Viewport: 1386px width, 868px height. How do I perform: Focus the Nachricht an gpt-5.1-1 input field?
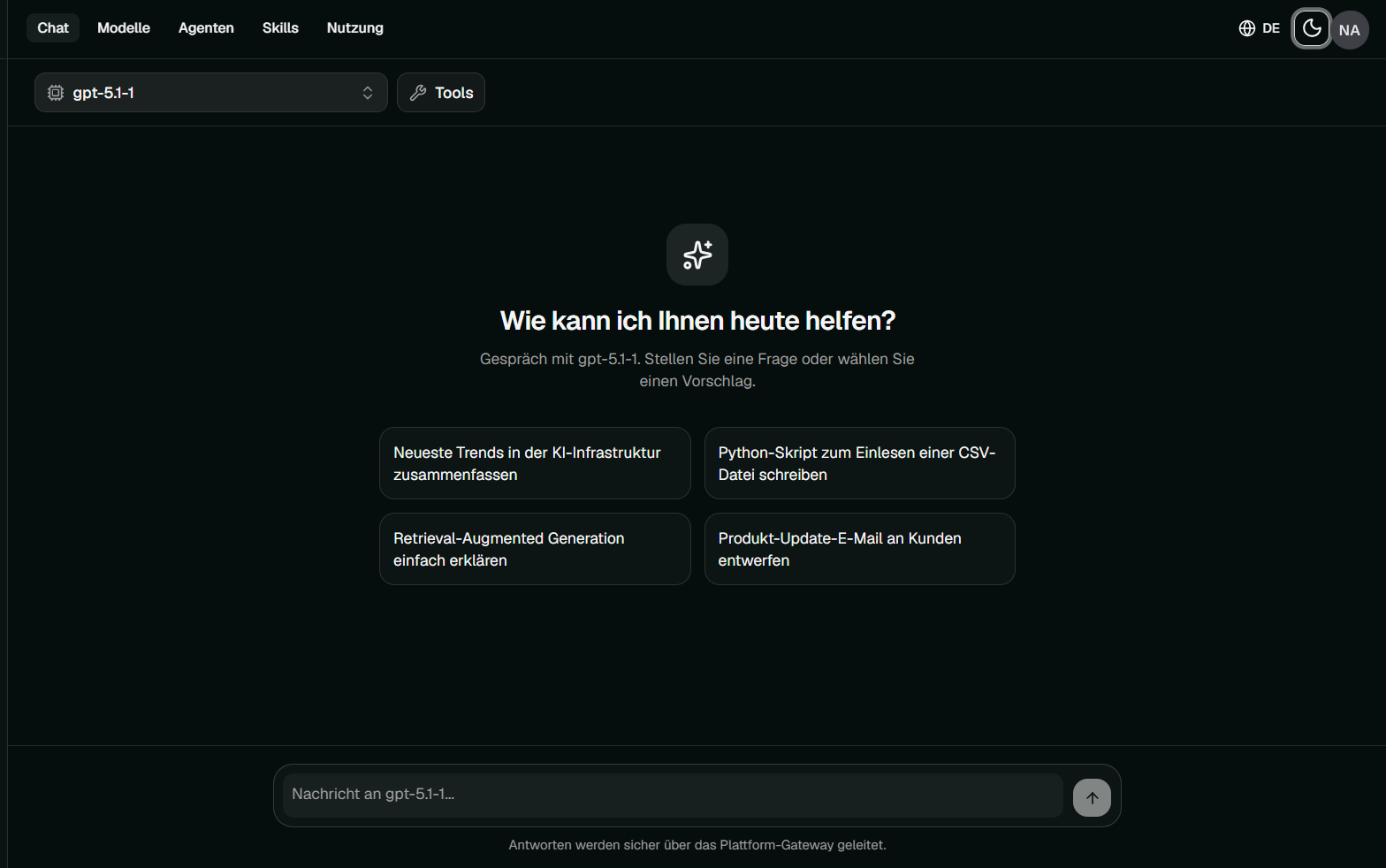point(673,796)
